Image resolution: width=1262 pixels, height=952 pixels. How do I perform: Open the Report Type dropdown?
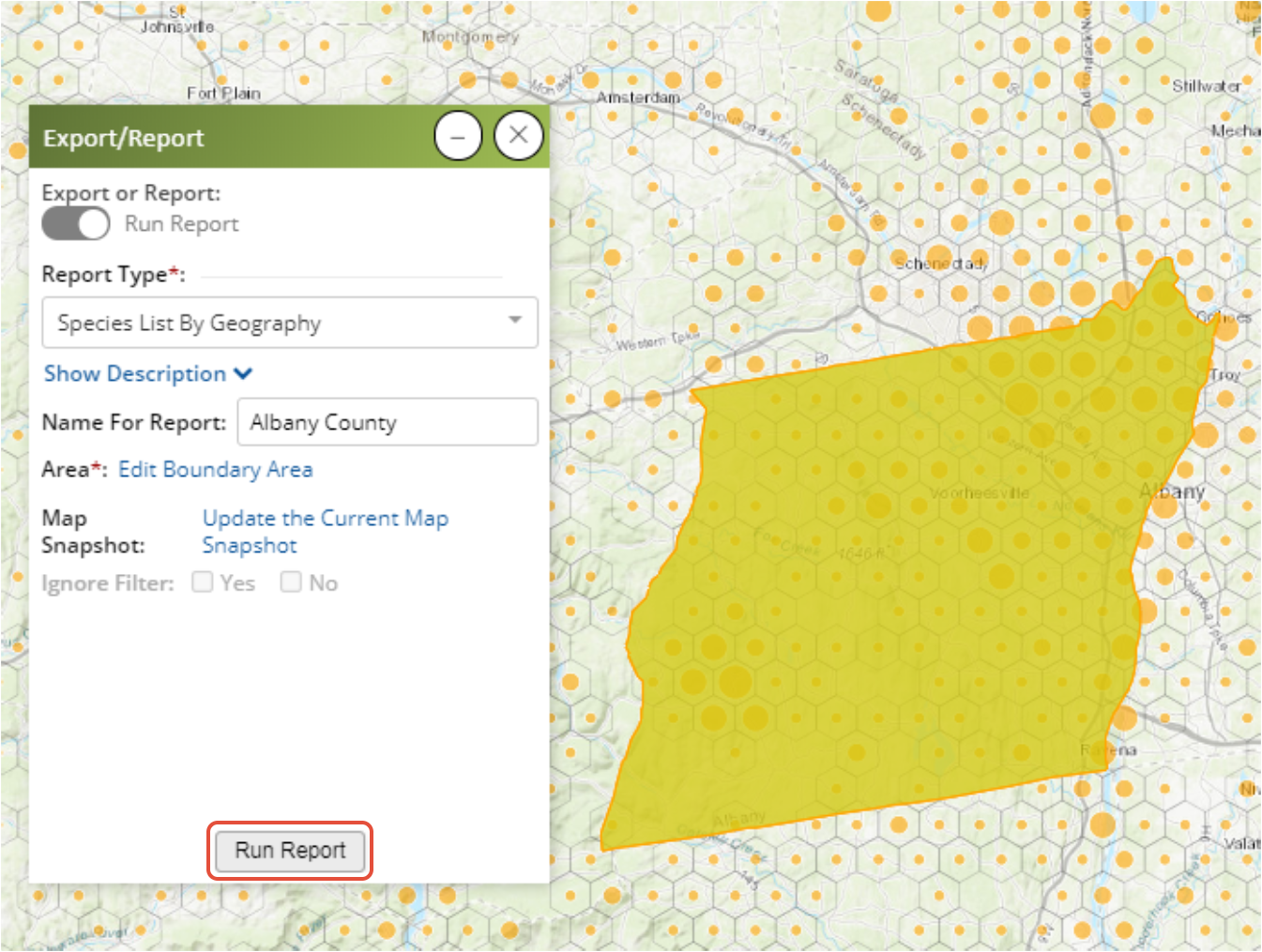tap(290, 323)
